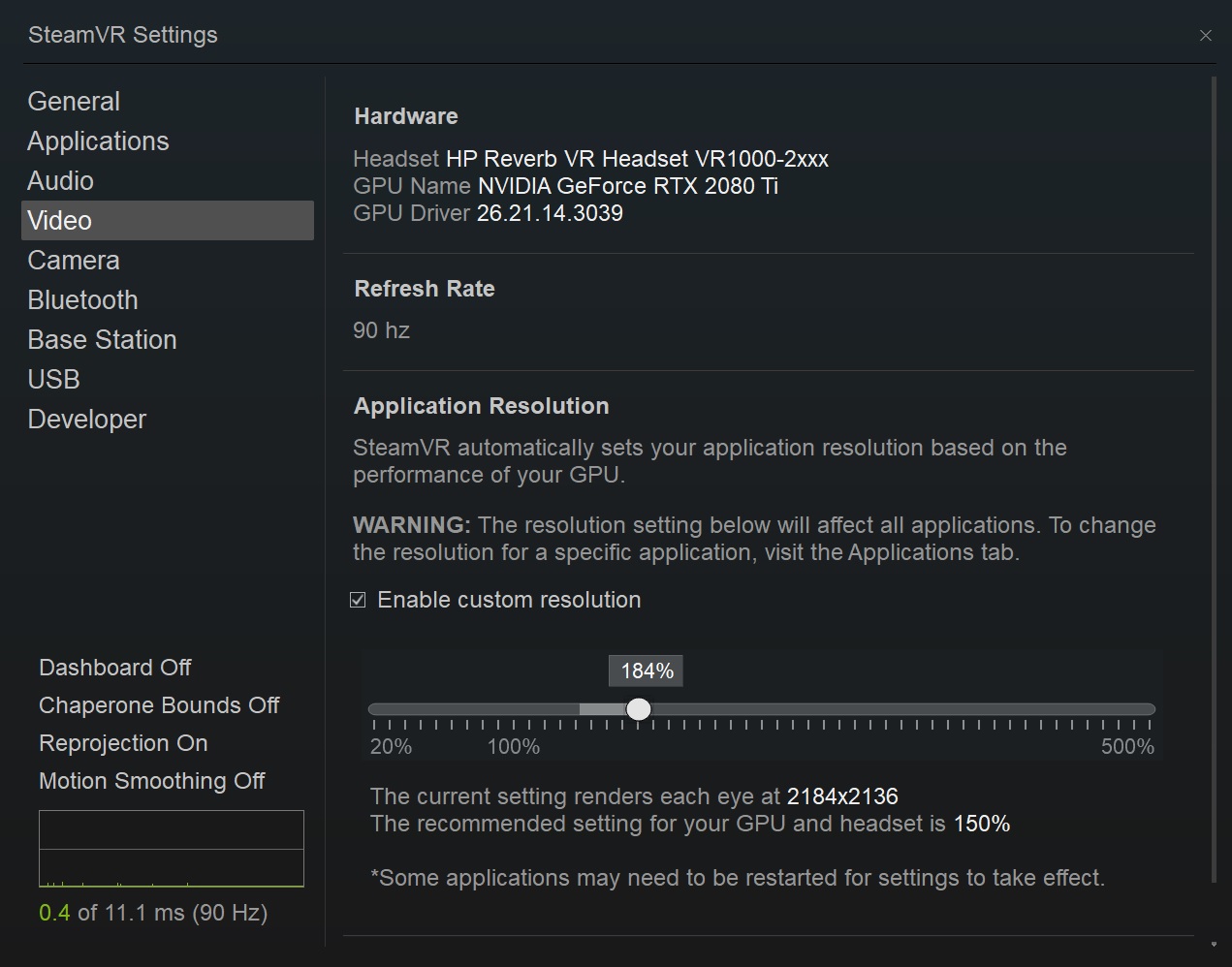Toggle the Chaperone Bounds Off status

tap(159, 705)
